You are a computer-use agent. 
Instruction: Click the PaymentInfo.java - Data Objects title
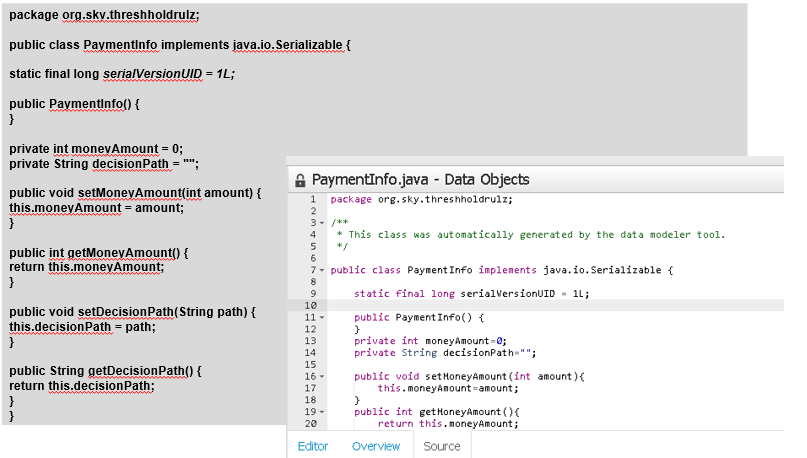(420, 180)
